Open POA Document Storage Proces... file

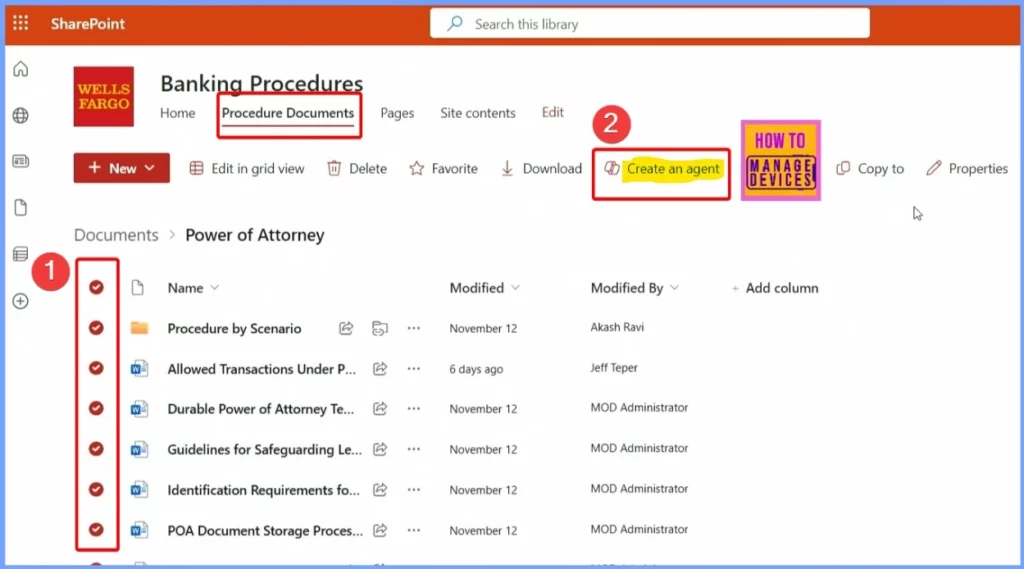(x=265, y=530)
